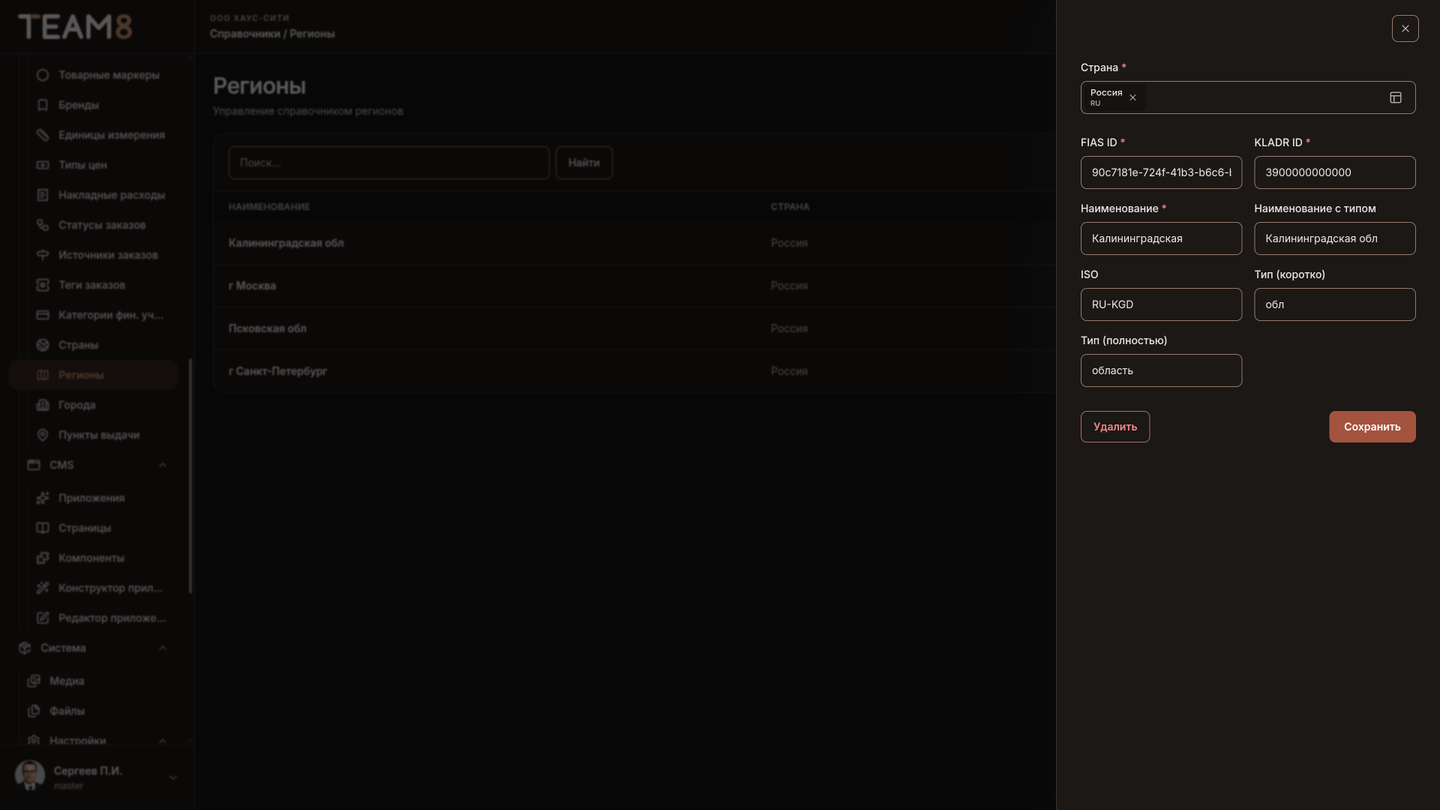Click the Статусы заказов icon

click(x=42, y=225)
